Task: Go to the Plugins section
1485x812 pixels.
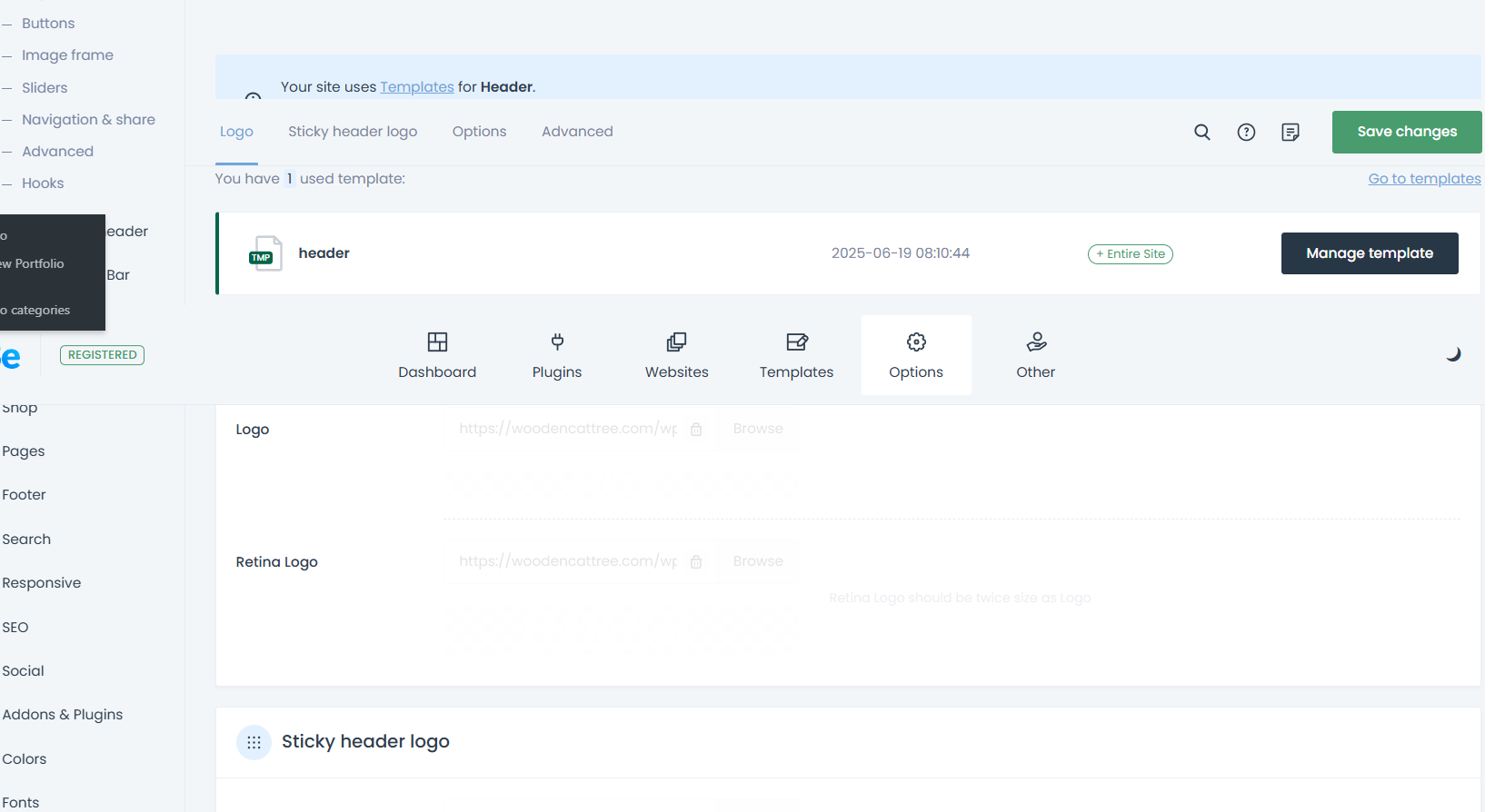Action: pos(557,355)
